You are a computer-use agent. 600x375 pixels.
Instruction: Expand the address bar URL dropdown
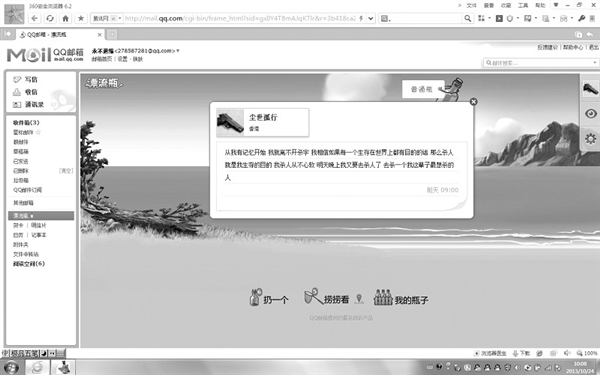tap(371, 18)
